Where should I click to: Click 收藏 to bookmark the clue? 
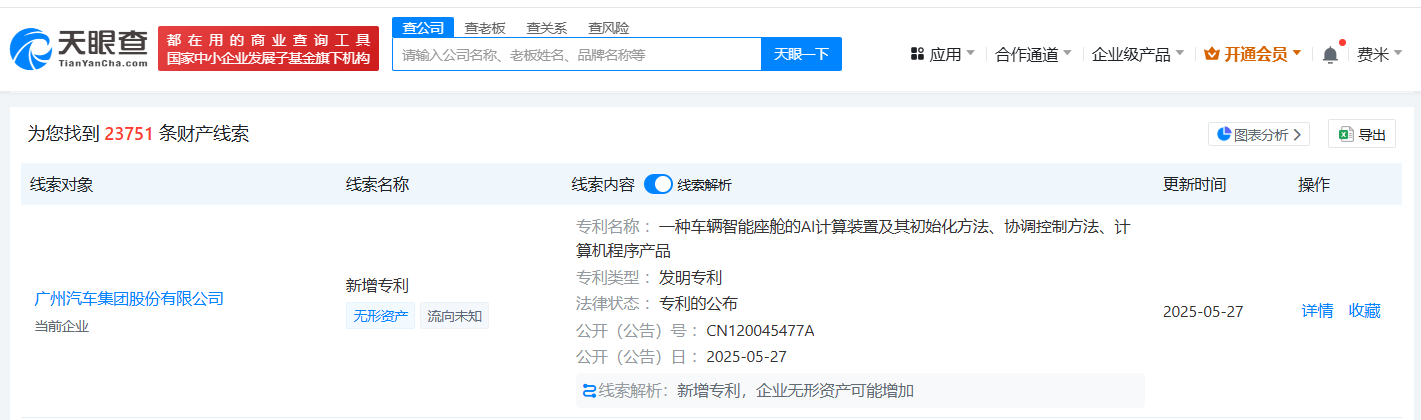click(x=1365, y=310)
